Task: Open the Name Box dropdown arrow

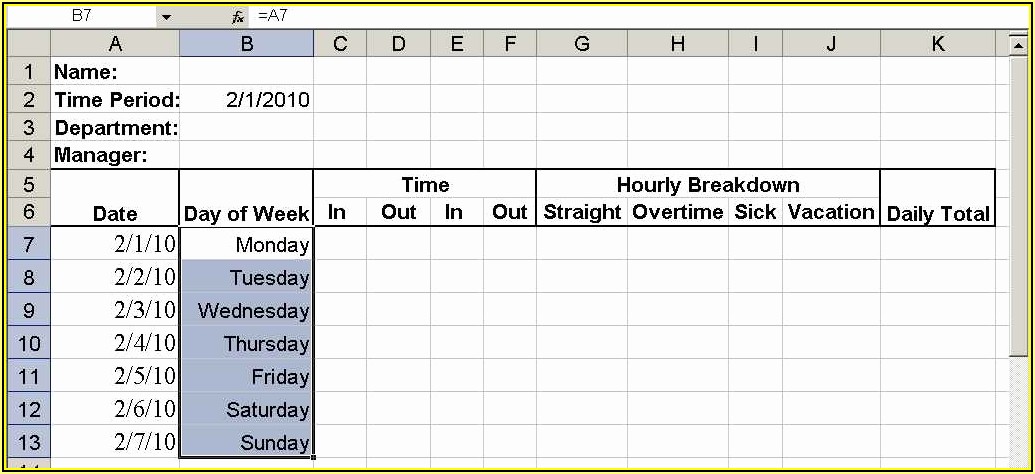Action: click(166, 17)
